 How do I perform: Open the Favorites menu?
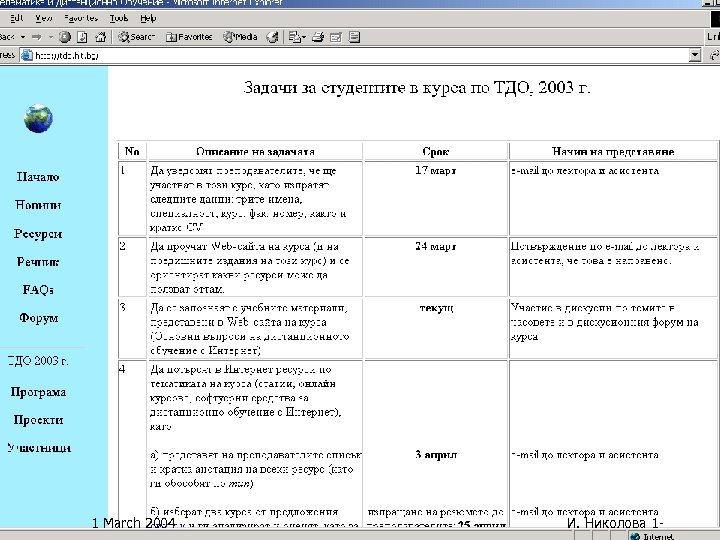point(81,18)
